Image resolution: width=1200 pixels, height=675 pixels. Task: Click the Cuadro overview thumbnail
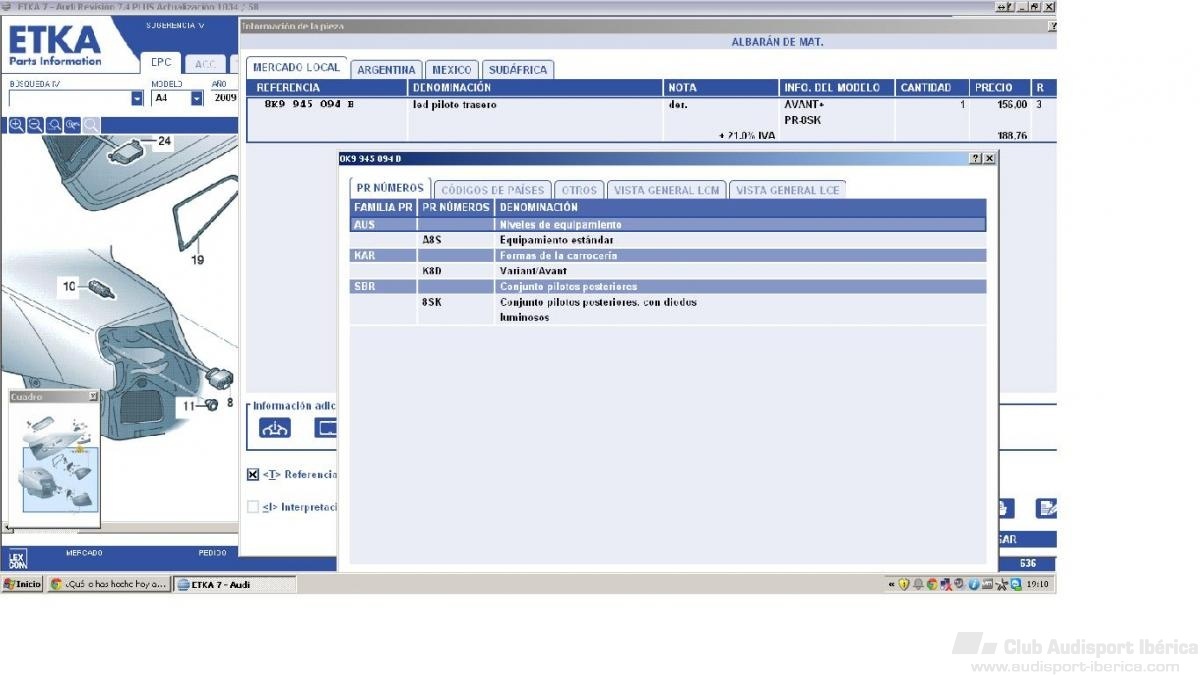[x=54, y=465]
